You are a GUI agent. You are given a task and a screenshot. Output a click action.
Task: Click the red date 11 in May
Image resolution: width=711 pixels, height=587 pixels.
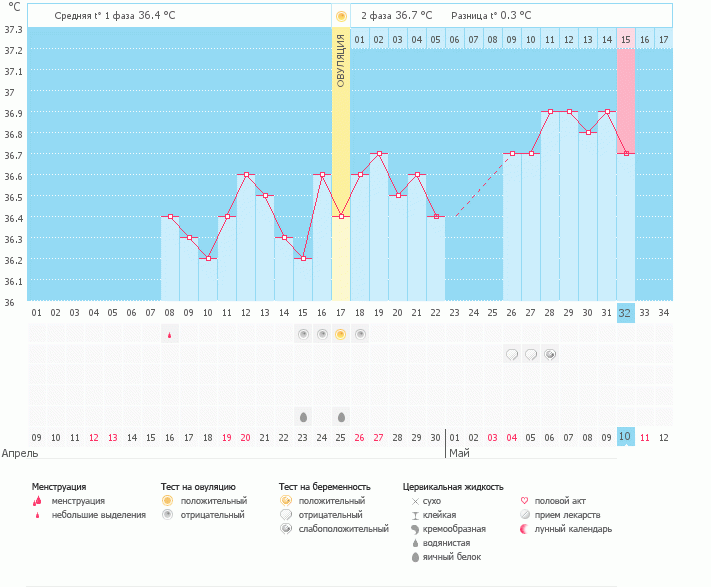tap(644, 438)
